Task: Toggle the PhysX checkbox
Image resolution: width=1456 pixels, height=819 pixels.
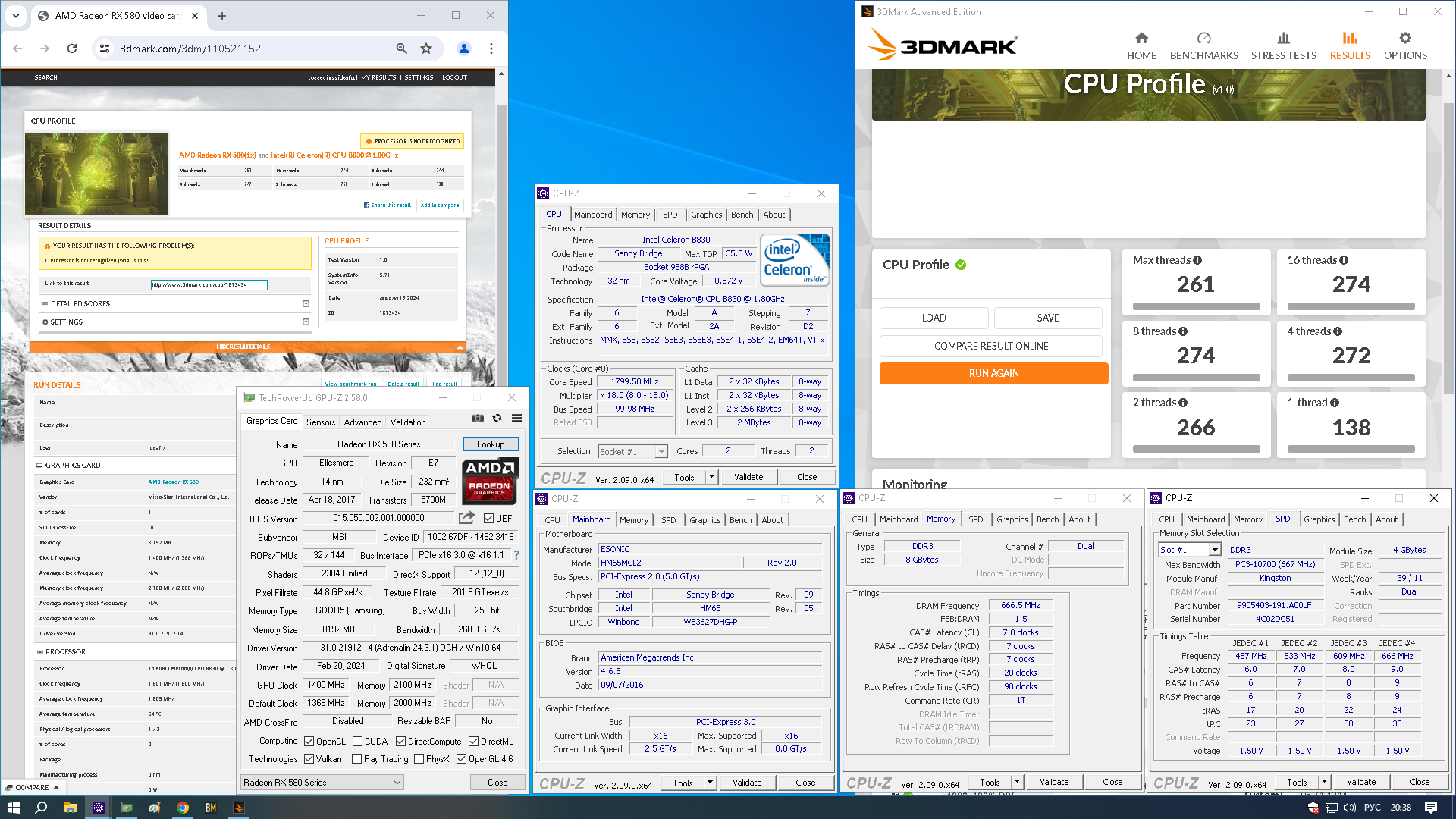Action: [419, 759]
